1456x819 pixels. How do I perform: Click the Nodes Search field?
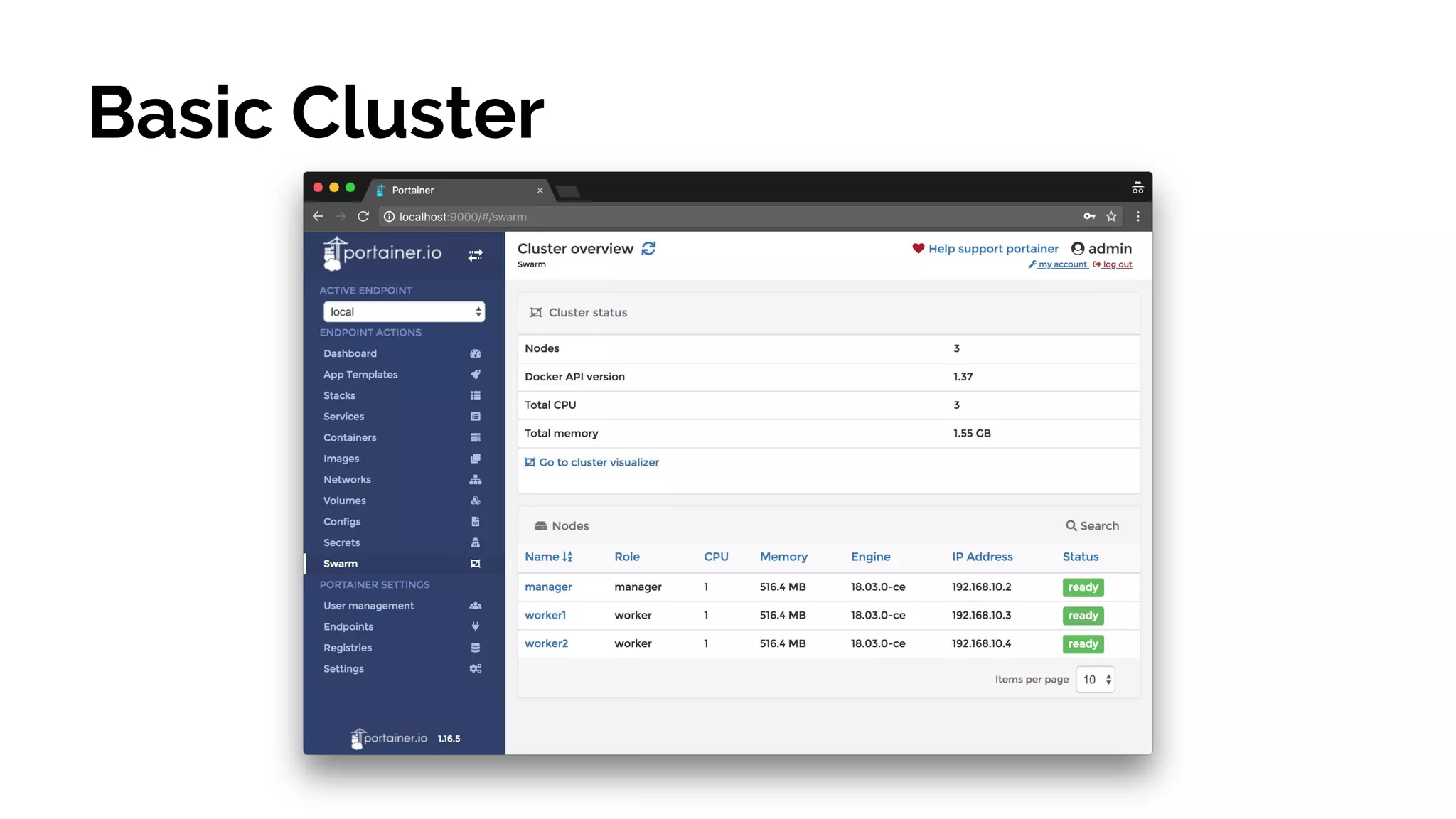point(1092,526)
